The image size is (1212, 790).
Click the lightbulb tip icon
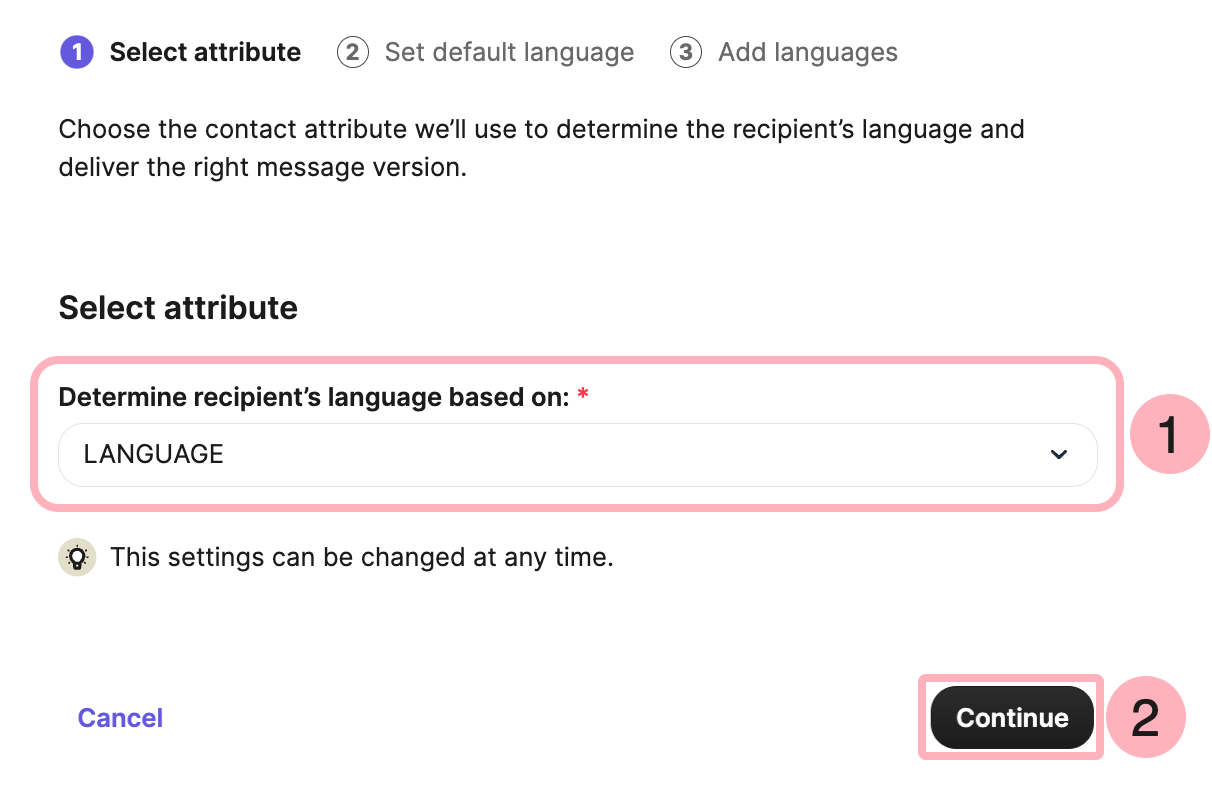pos(77,557)
